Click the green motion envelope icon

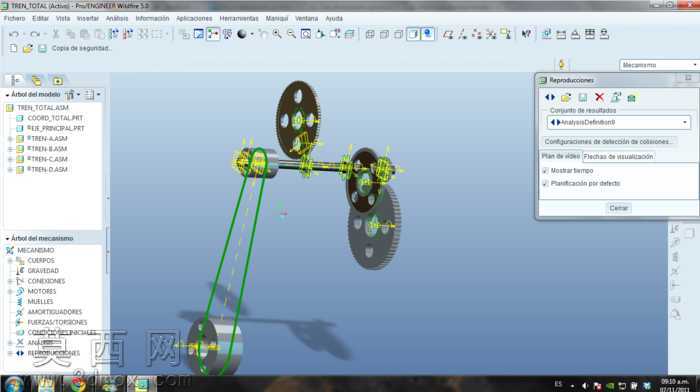631,97
